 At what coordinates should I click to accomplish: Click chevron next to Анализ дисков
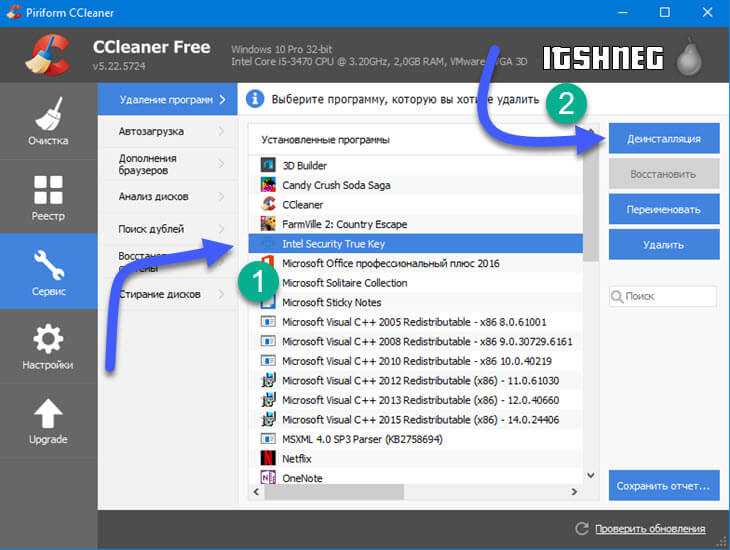(221, 197)
